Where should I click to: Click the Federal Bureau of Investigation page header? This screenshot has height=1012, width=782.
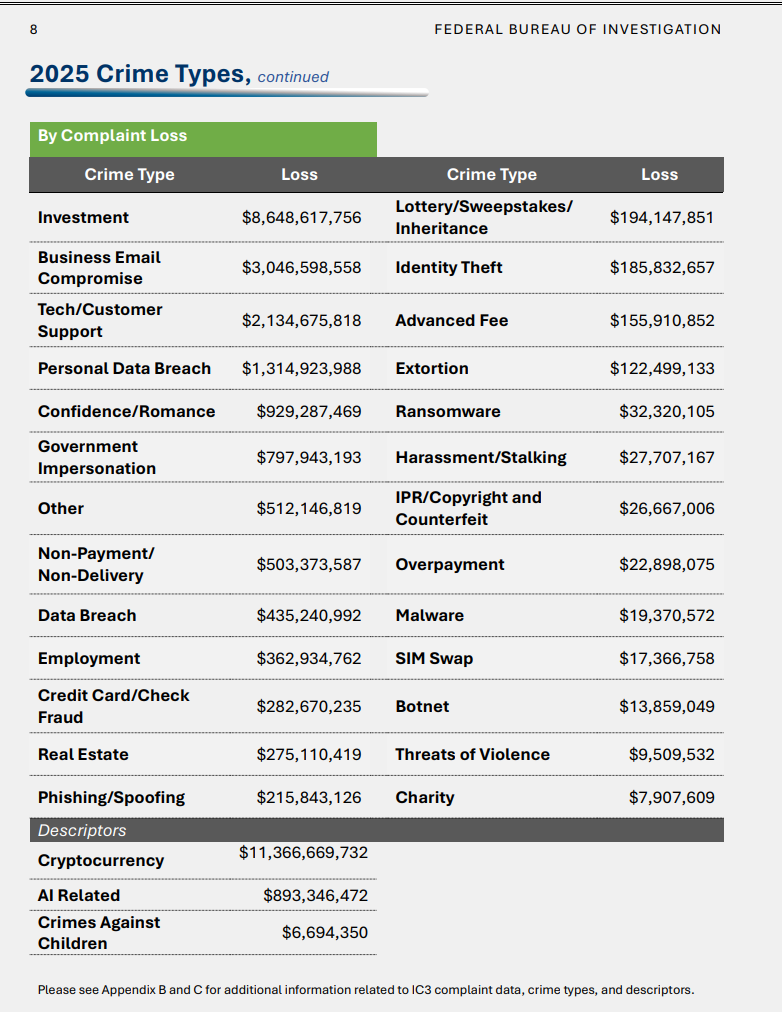click(577, 30)
